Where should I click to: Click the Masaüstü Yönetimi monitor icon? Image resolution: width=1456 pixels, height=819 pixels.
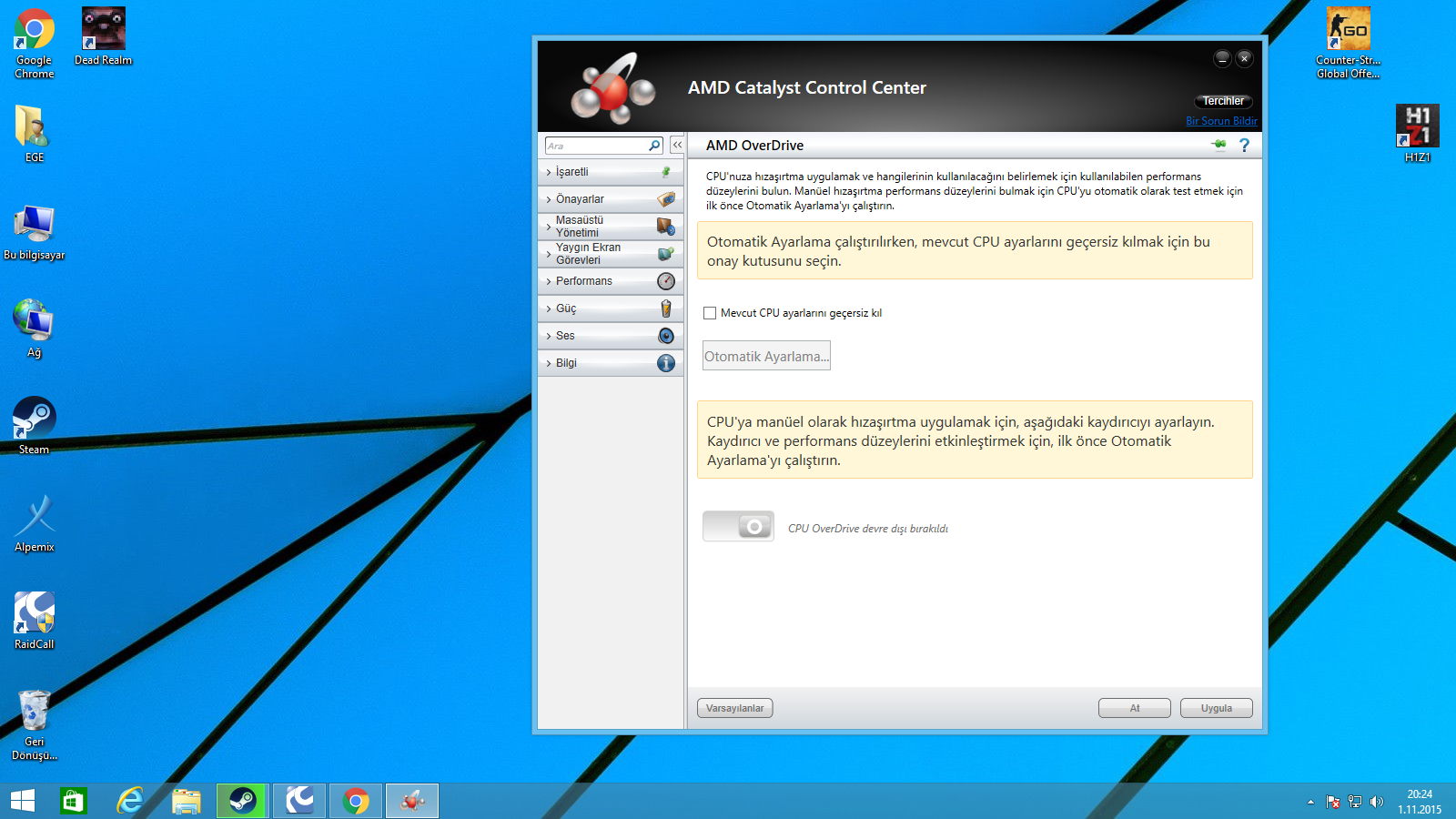pos(666,226)
